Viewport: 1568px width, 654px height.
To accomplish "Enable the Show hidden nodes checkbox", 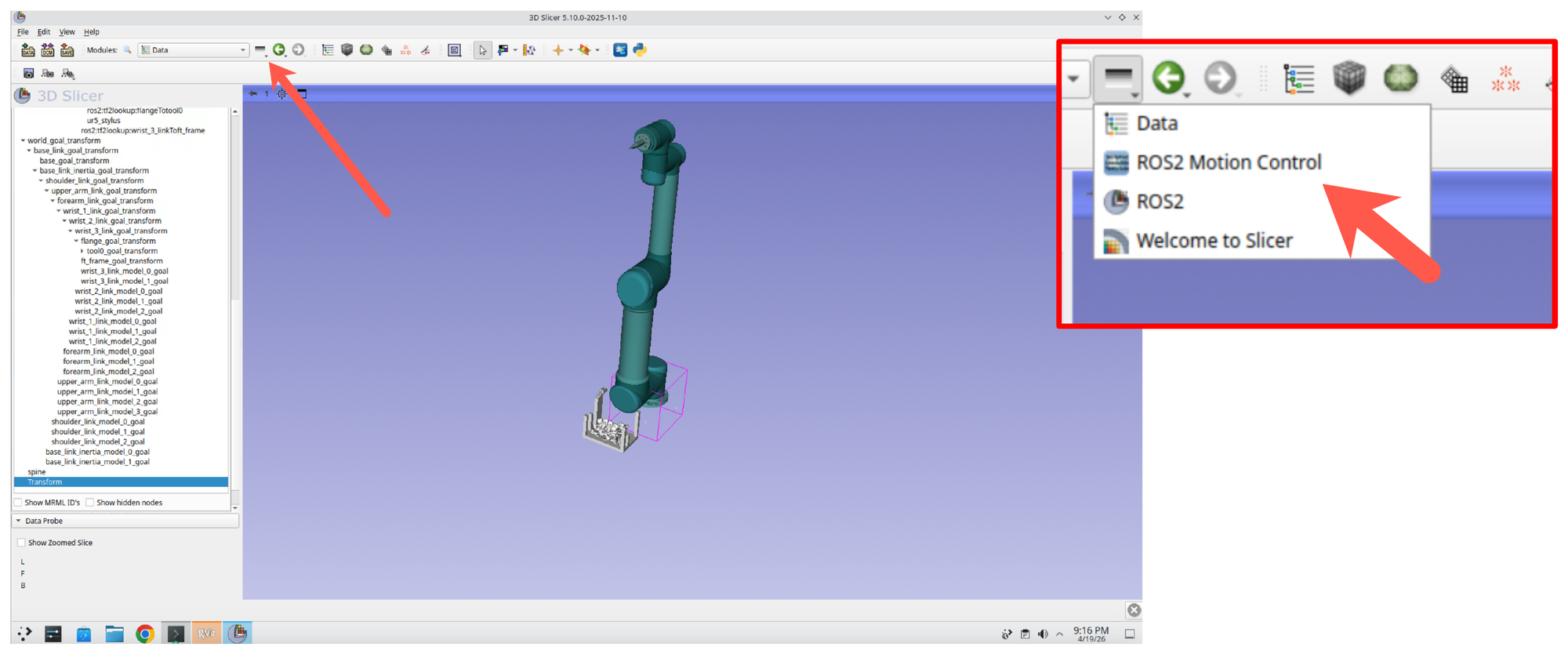I will [x=89, y=503].
